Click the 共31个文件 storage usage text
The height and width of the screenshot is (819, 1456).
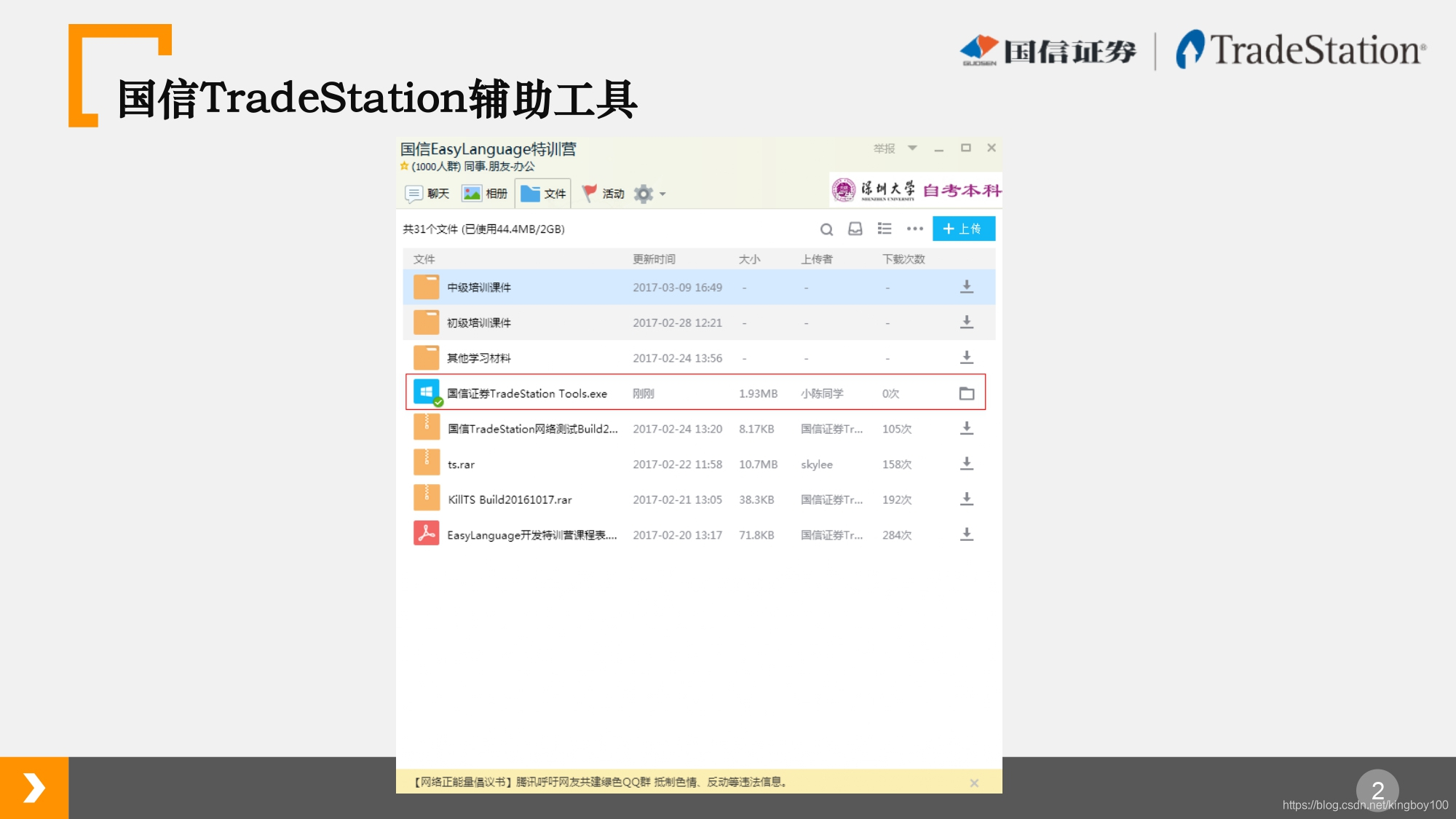[x=483, y=229]
